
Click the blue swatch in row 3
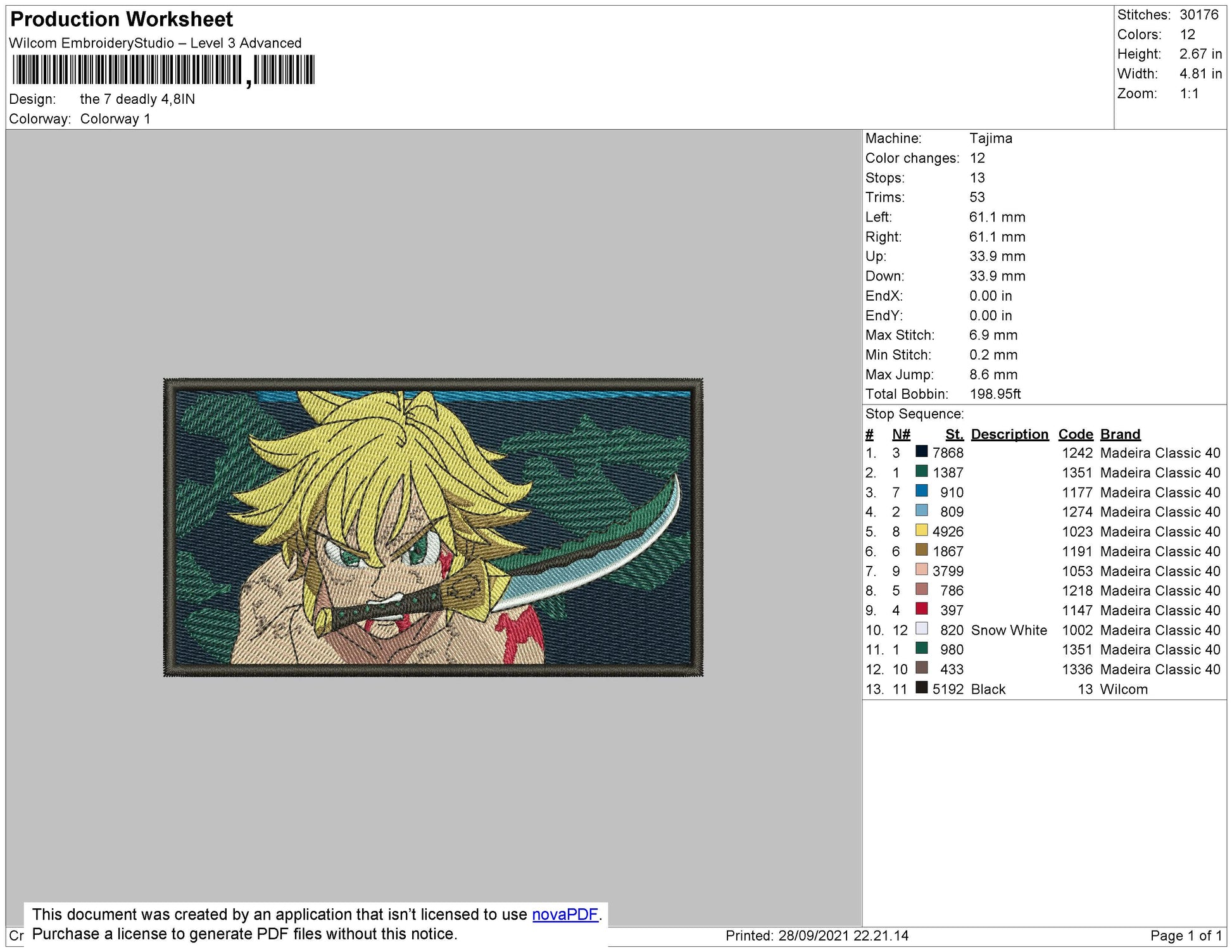(x=921, y=491)
